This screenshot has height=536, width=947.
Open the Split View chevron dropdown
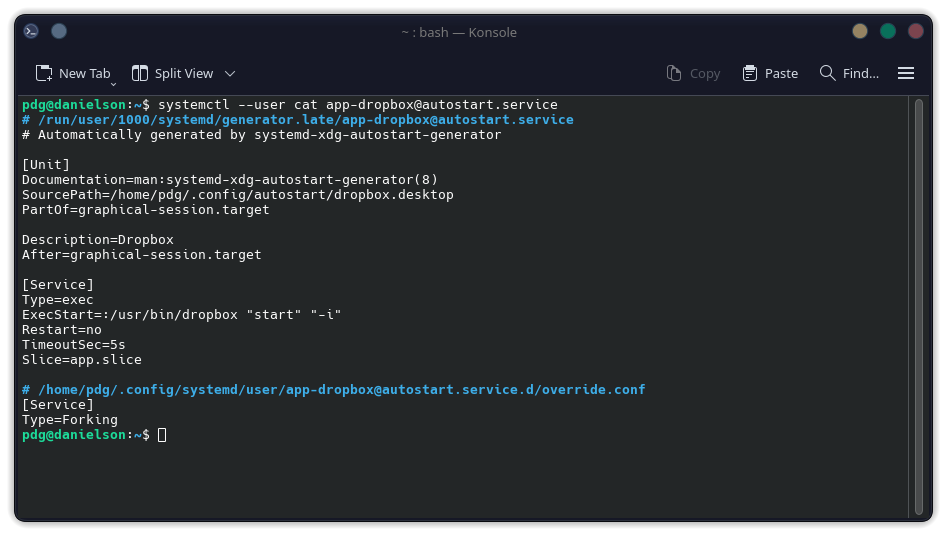click(x=230, y=73)
